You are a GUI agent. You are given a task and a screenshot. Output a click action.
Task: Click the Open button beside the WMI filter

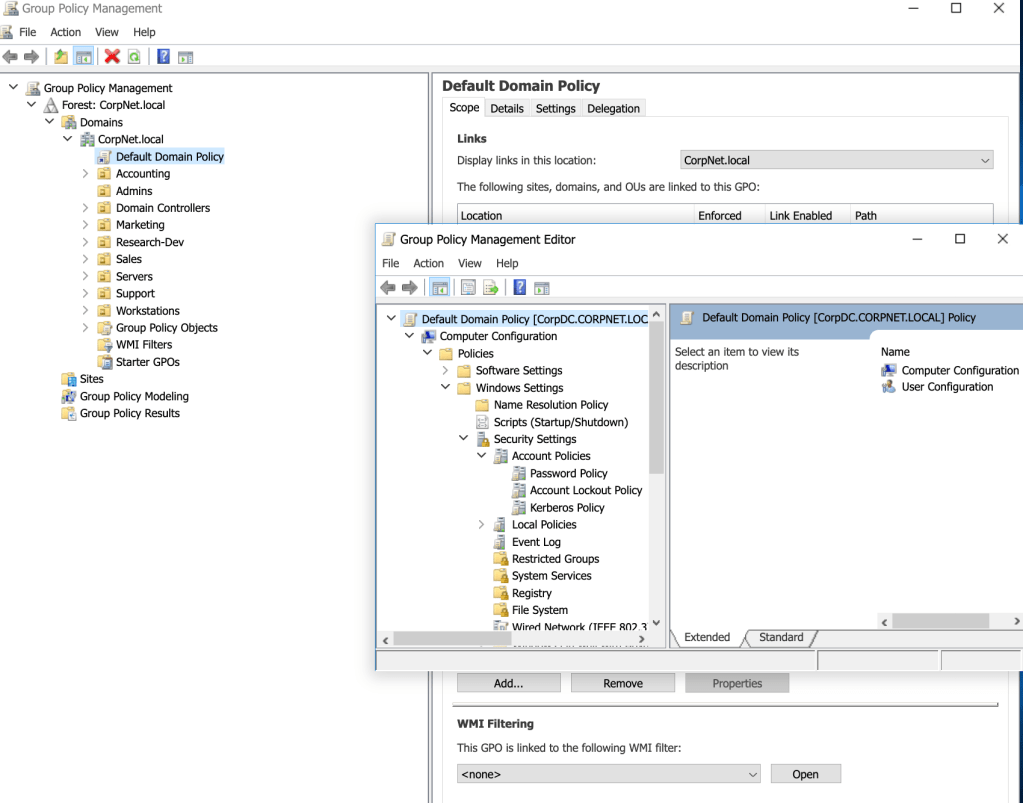[805, 774]
